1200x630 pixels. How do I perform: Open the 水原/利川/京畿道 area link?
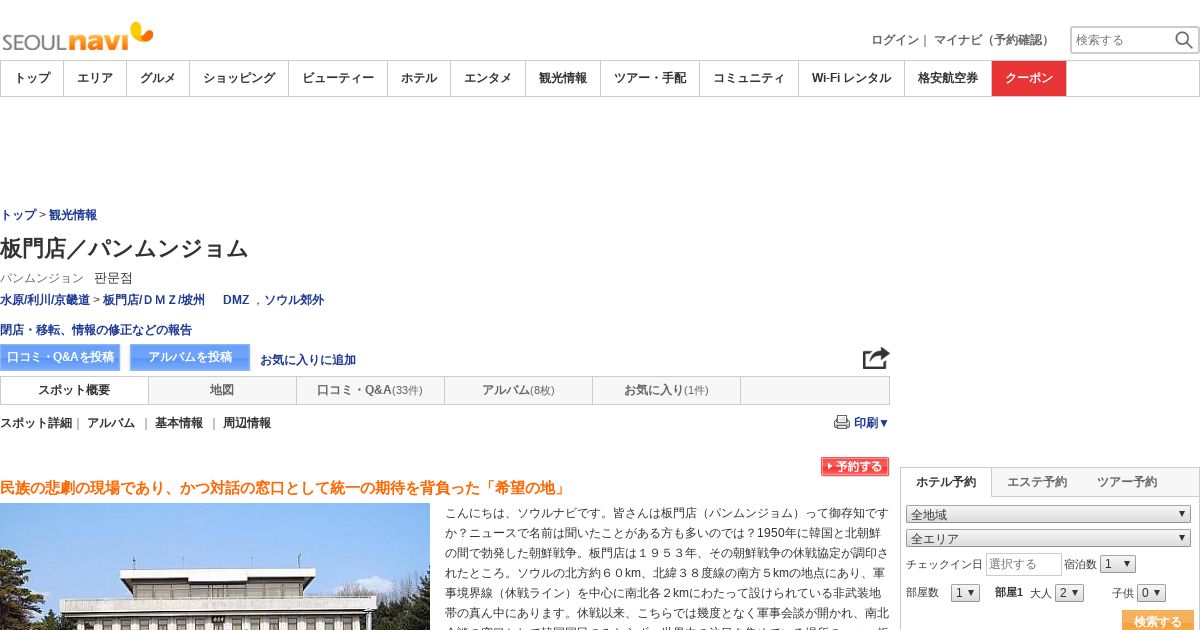pyautogui.click(x=45, y=300)
